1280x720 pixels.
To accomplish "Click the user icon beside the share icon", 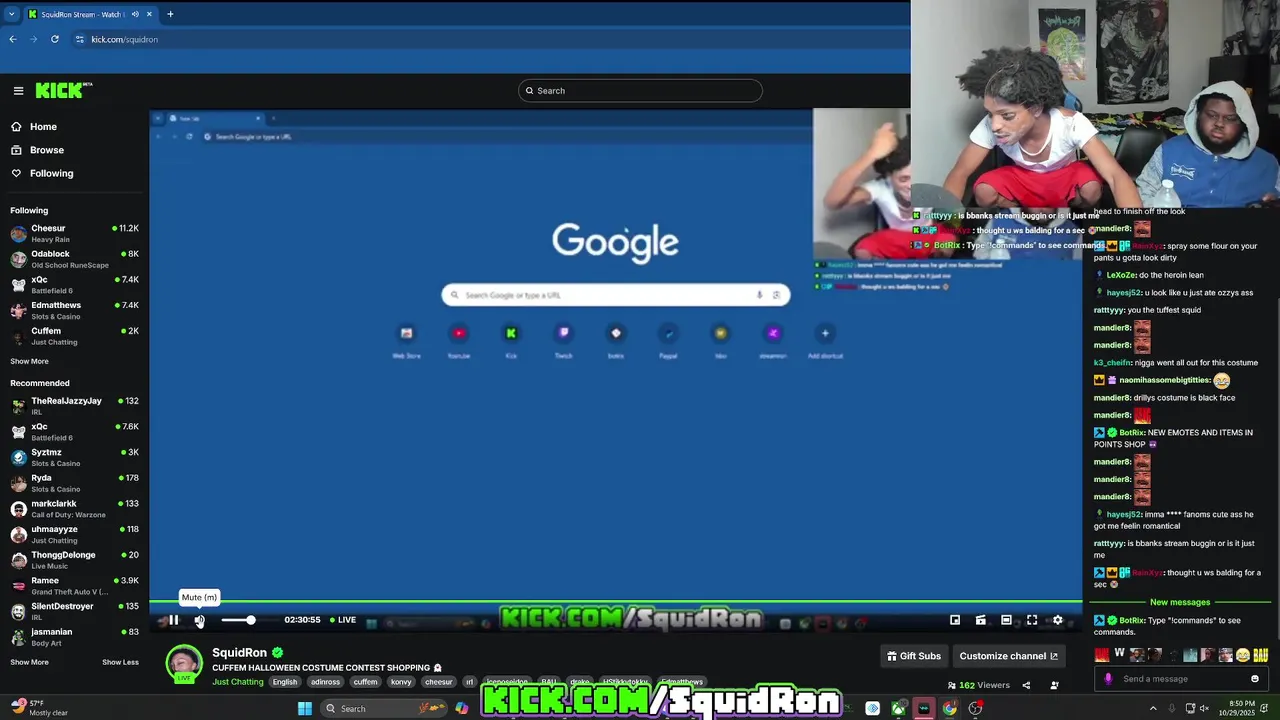I will tap(1054, 685).
